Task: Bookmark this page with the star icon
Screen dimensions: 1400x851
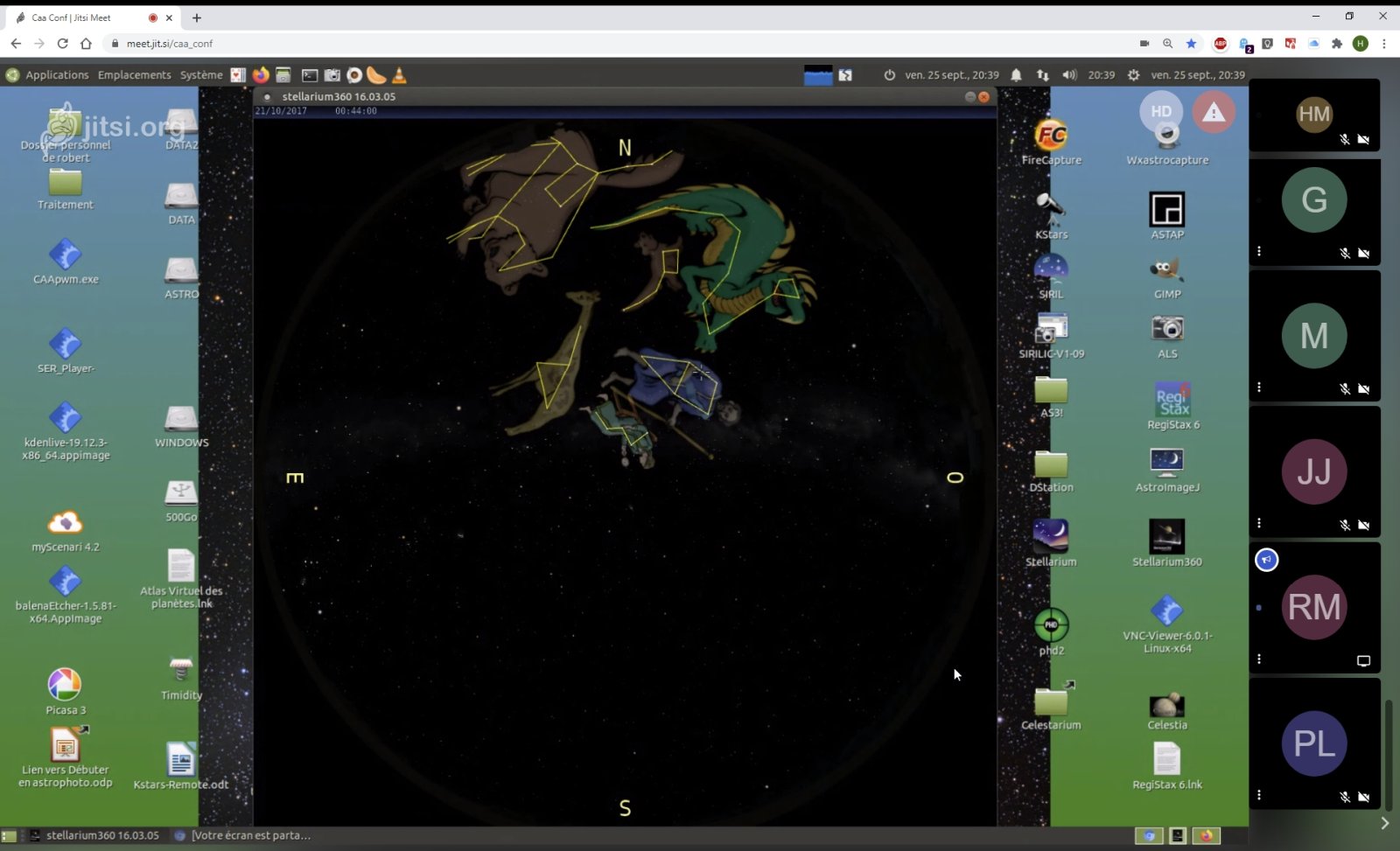Action: click(x=1191, y=43)
